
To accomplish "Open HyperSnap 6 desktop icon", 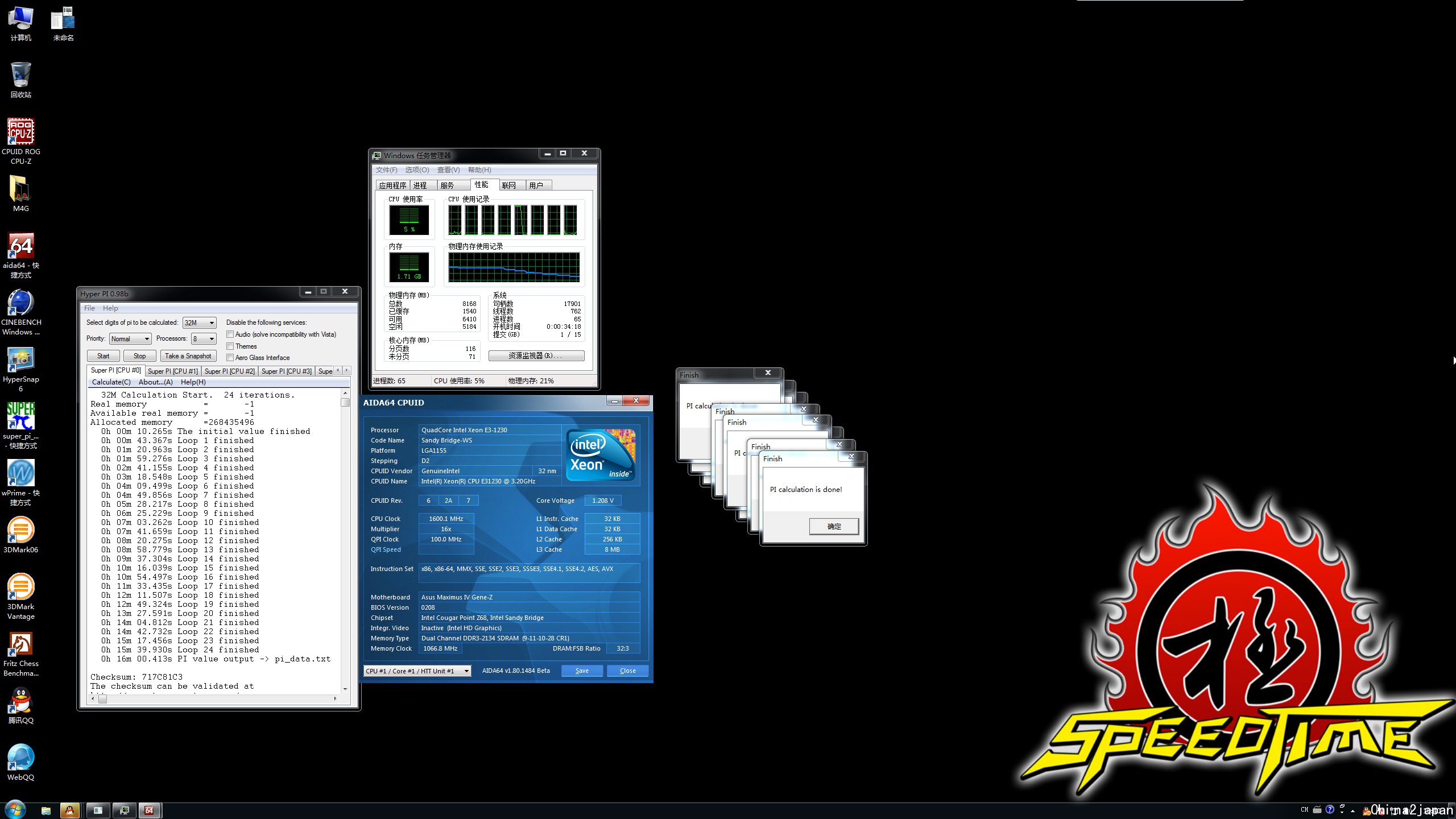I will (x=21, y=369).
